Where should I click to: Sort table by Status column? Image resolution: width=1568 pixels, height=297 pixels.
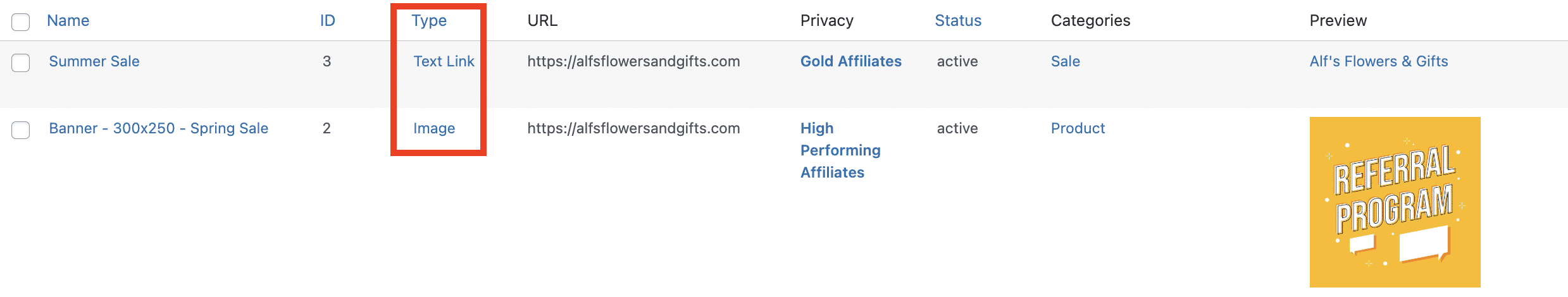(958, 20)
